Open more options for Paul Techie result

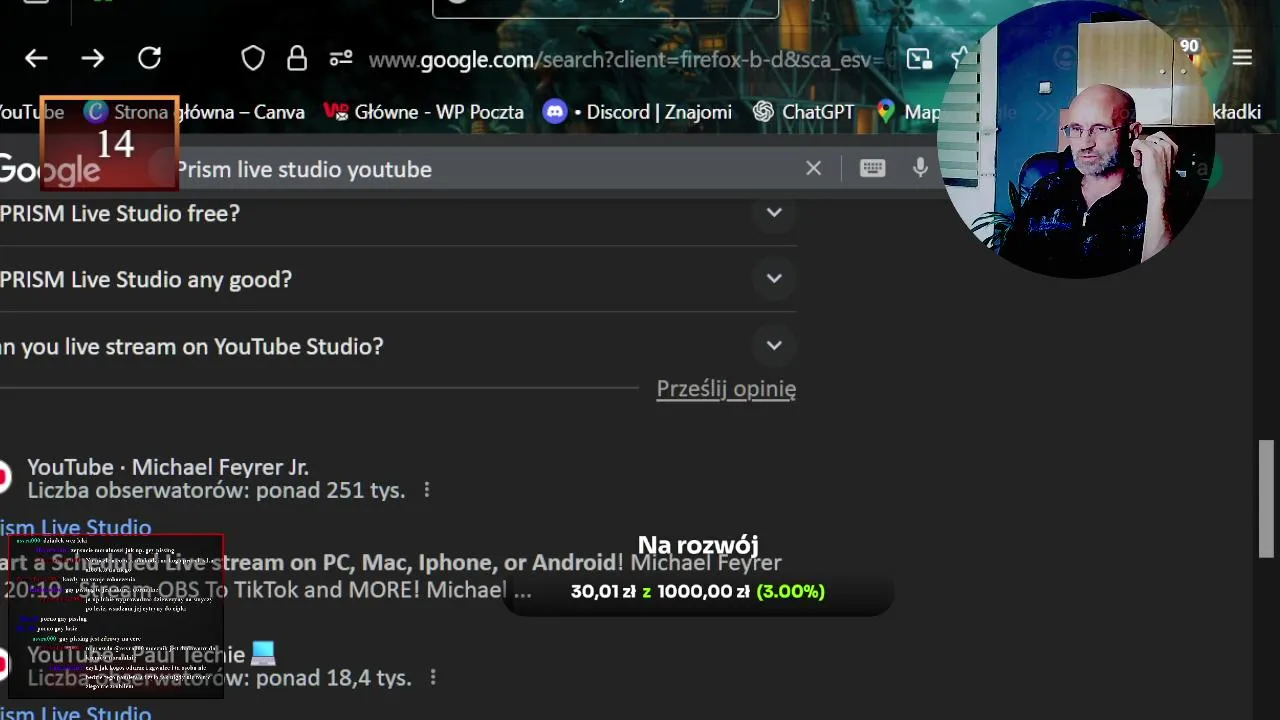point(433,677)
